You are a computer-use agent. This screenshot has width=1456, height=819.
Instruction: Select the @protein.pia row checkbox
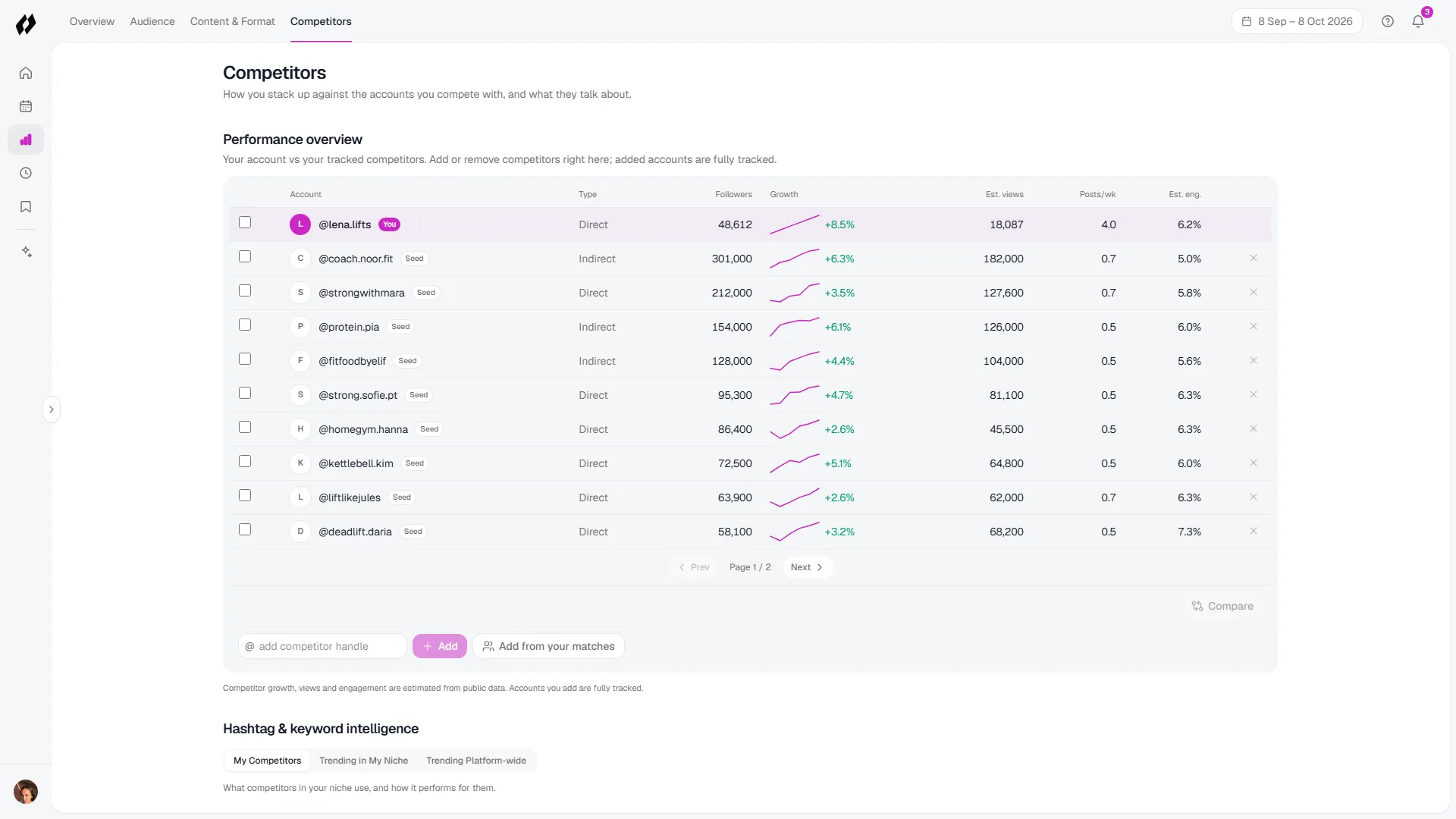245,325
